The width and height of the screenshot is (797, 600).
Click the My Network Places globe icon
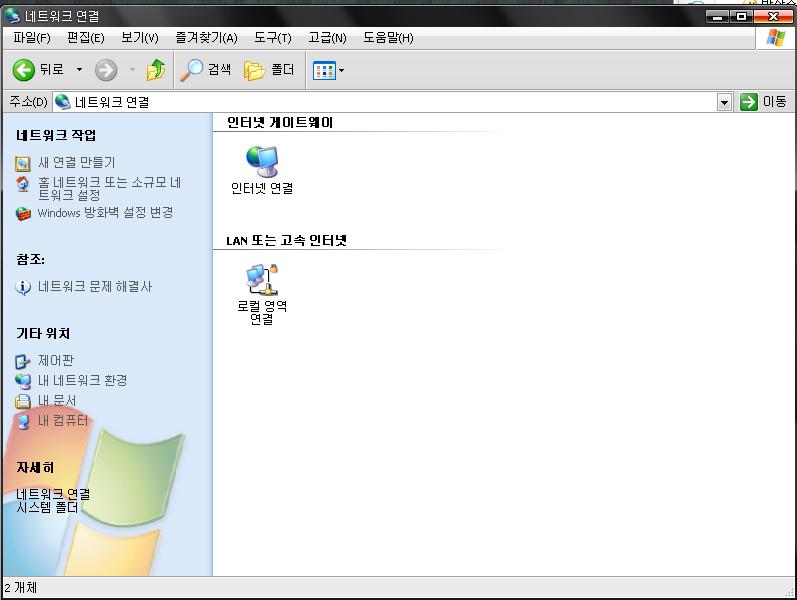click(23, 381)
